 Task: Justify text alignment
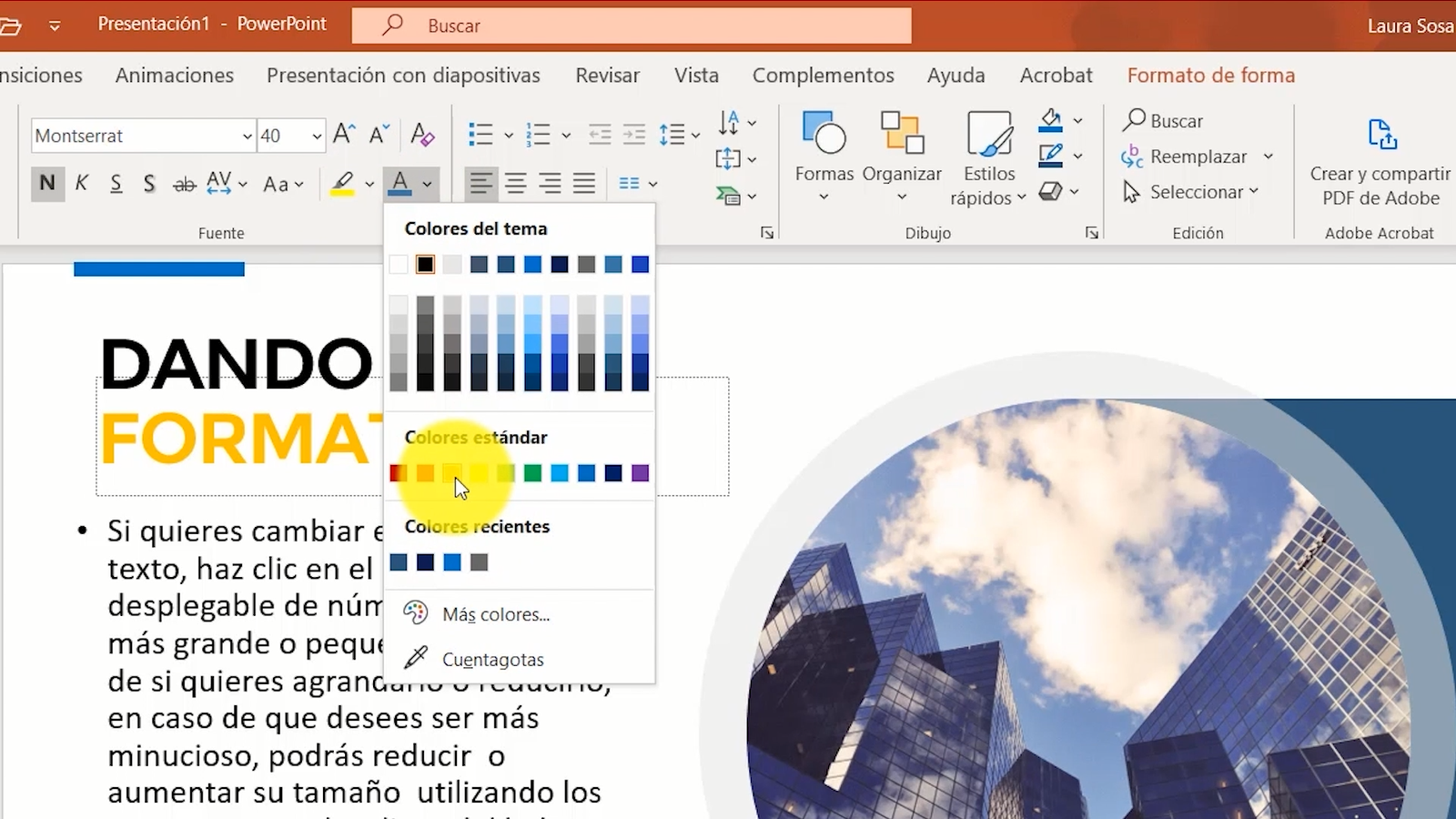pos(584,184)
